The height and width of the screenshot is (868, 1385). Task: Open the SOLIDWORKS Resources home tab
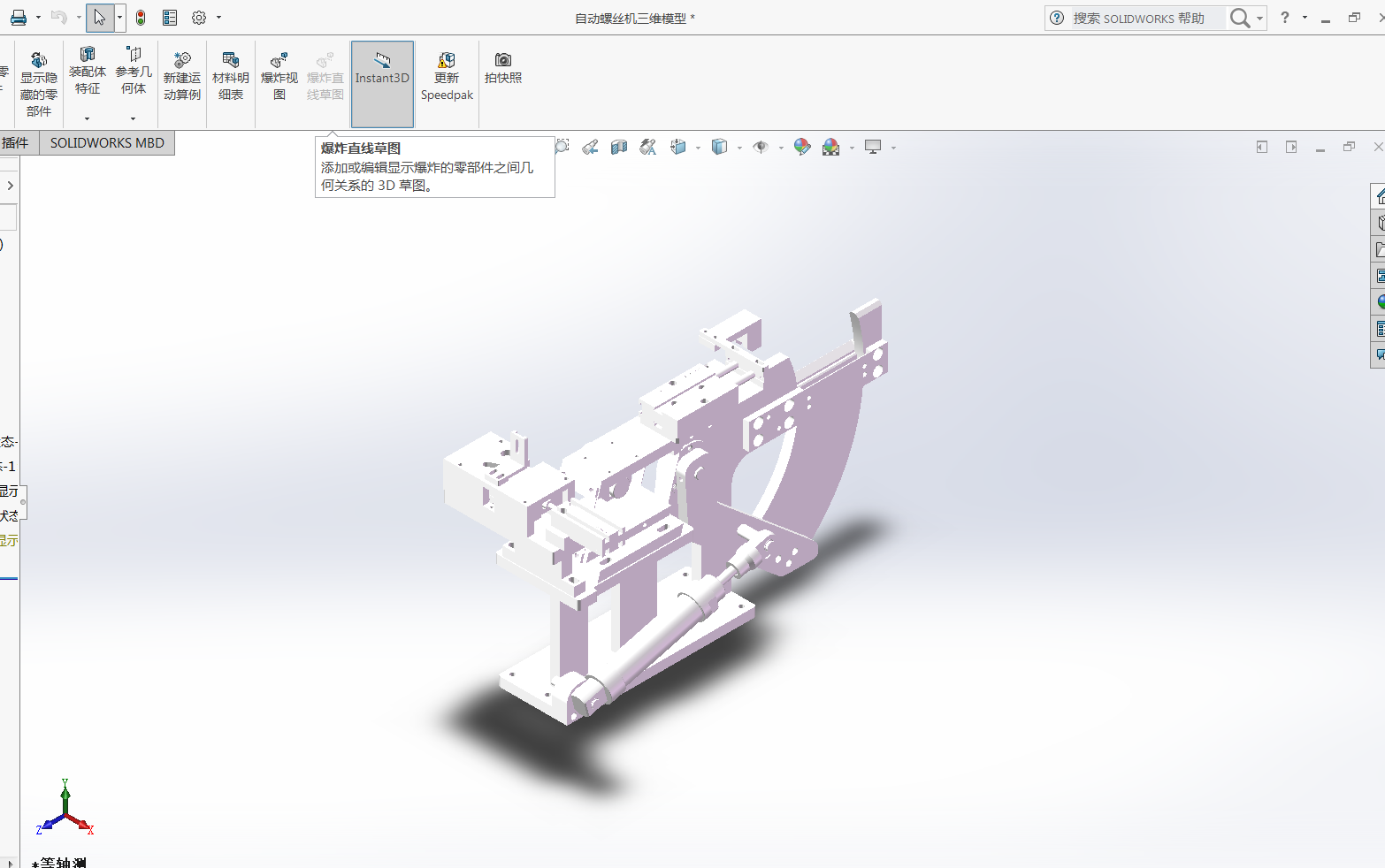[1379, 196]
